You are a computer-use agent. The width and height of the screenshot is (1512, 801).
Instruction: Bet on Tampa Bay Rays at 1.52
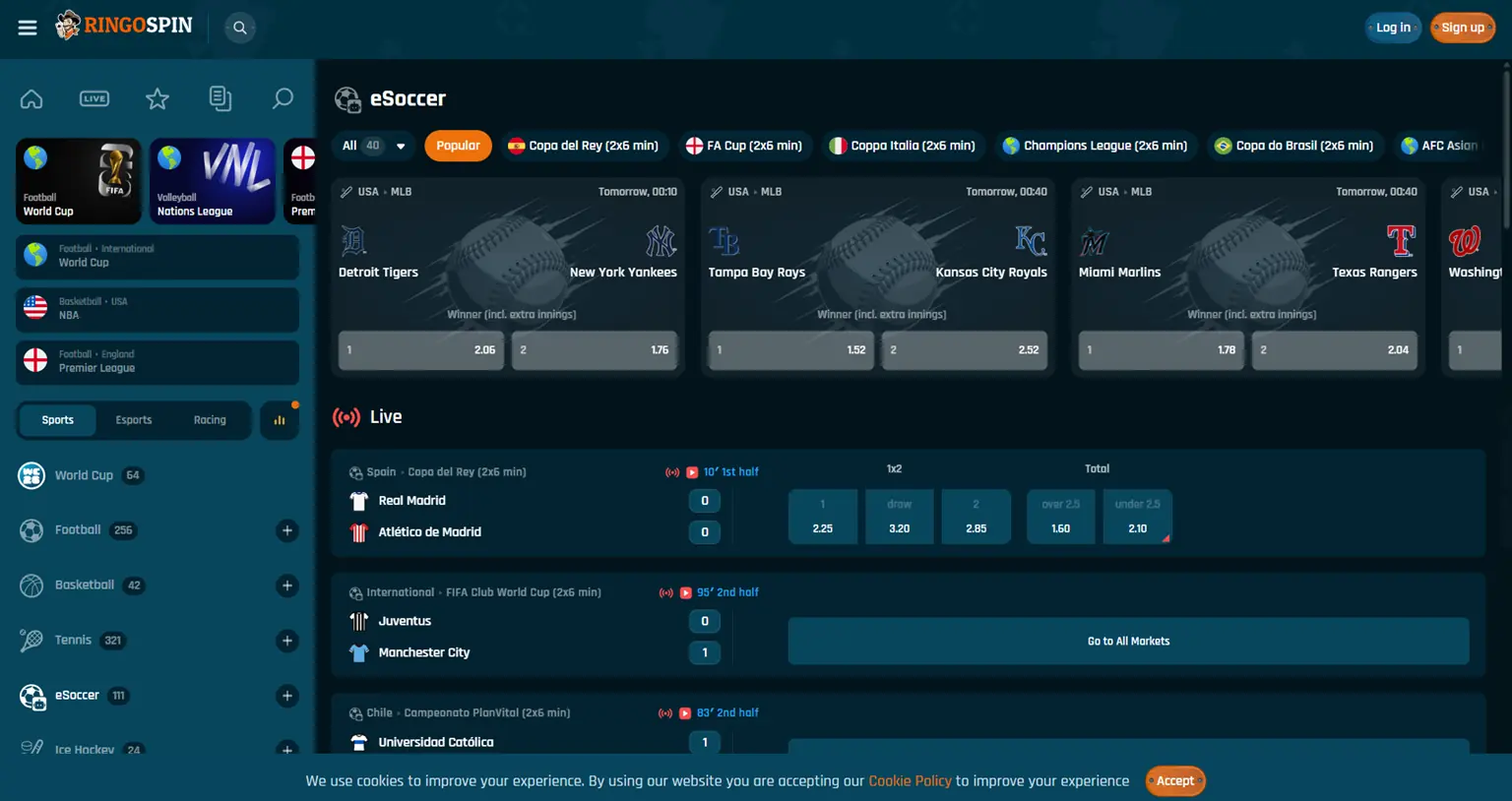[791, 350]
